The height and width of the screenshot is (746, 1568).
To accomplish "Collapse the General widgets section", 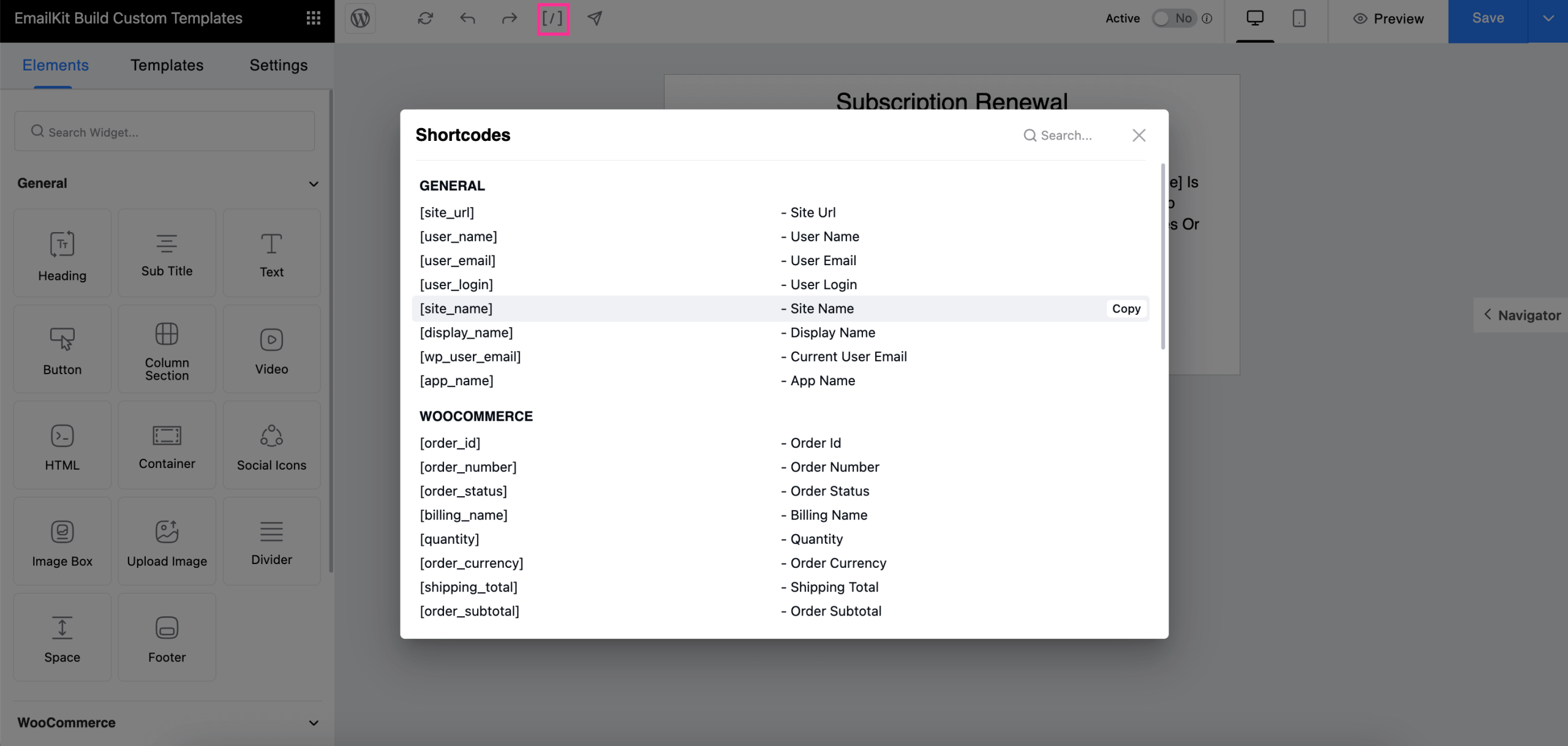I will (x=314, y=184).
